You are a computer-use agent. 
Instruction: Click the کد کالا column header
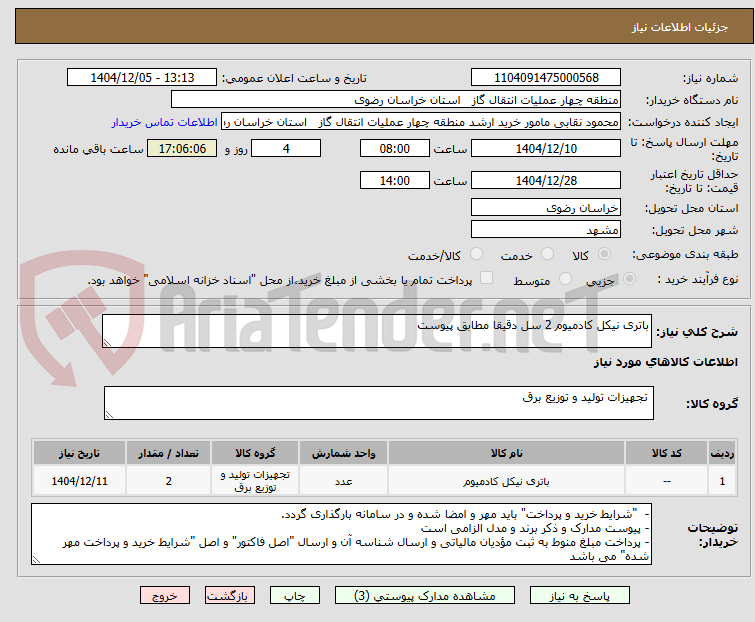(x=666, y=453)
